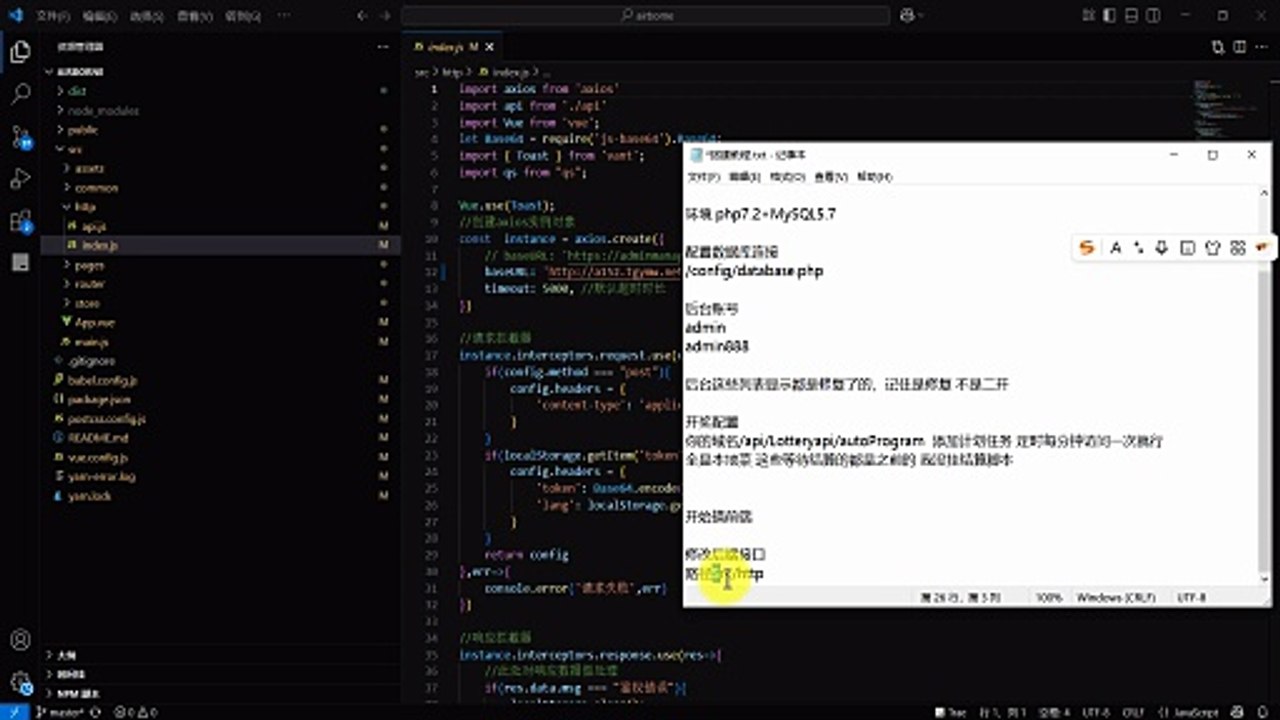This screenshot has width=1280, height=720.
Task: Collapse the http folder
Action: coord(220,207)
